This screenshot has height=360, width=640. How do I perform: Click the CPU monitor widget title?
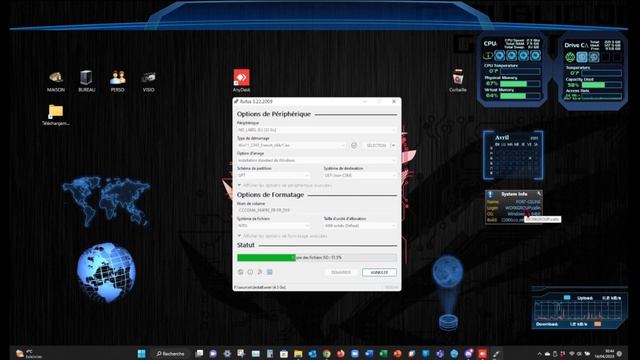(490, 43)
